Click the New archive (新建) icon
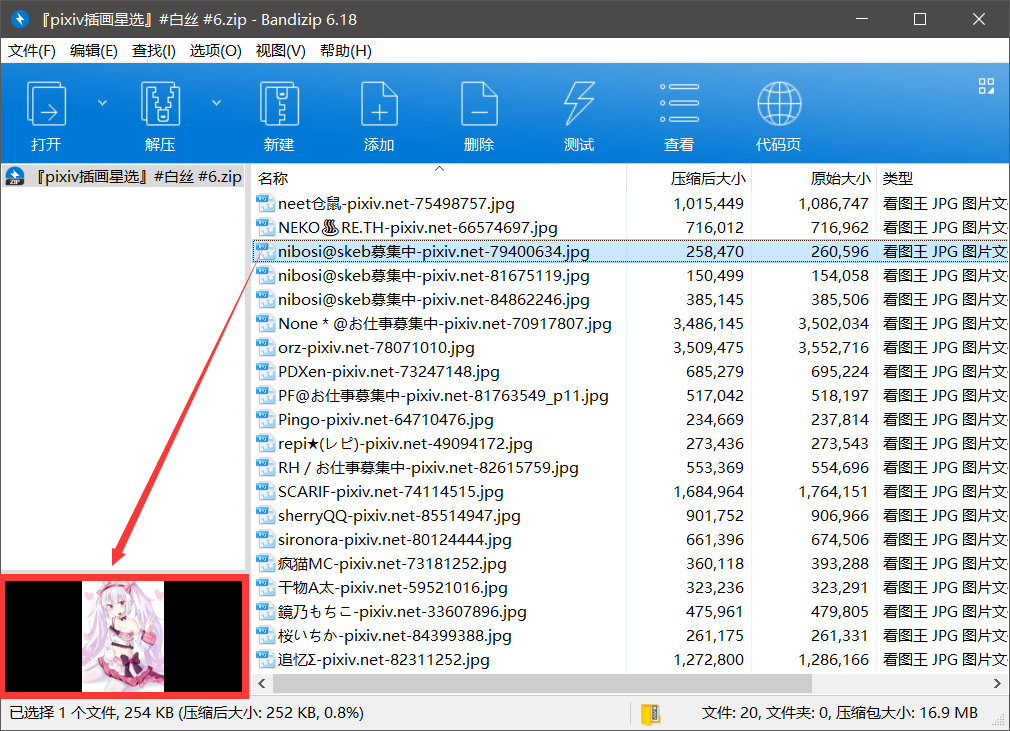 [x=279, y=104]
